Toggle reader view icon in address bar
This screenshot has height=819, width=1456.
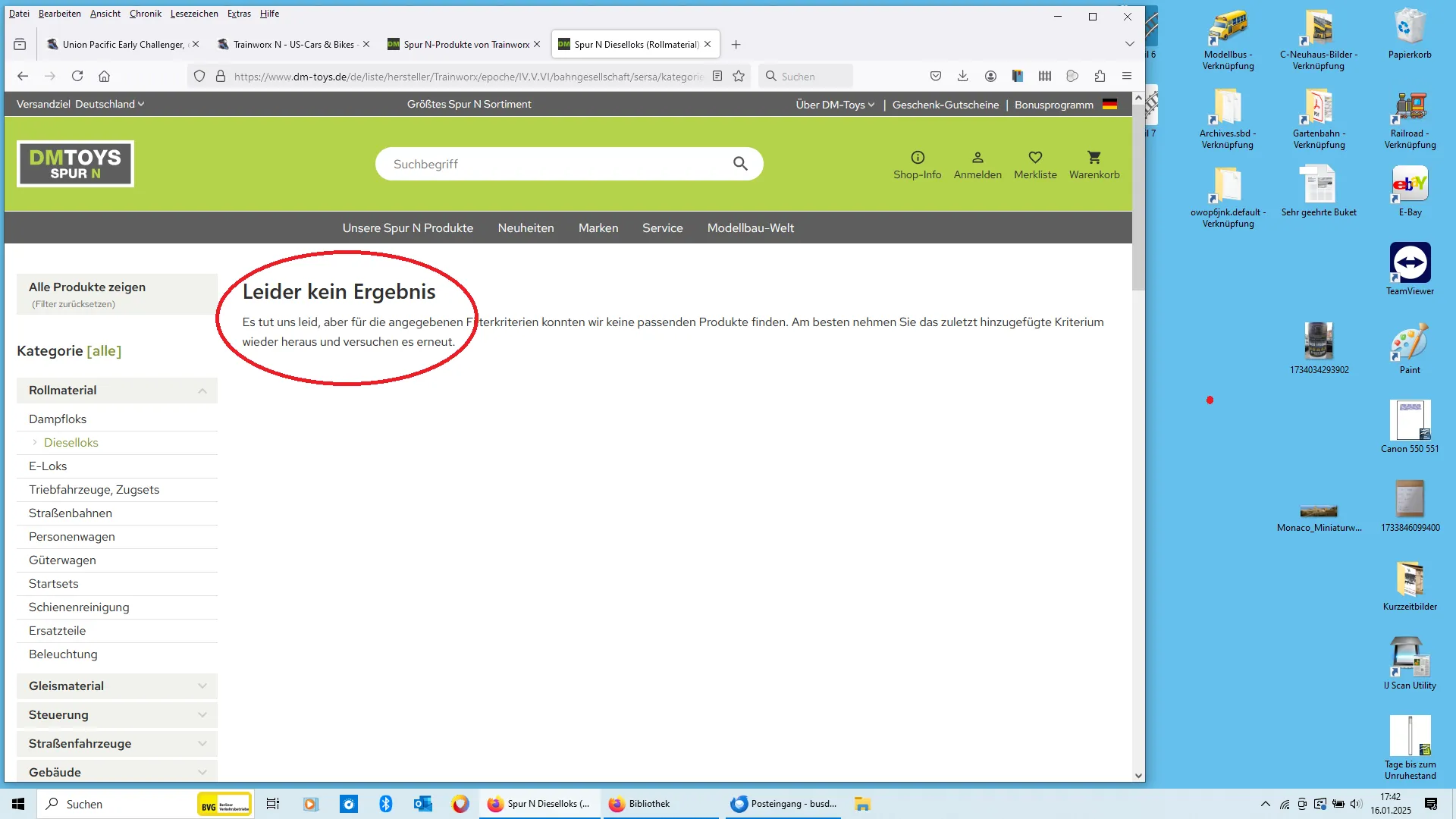tap(717, 76)
